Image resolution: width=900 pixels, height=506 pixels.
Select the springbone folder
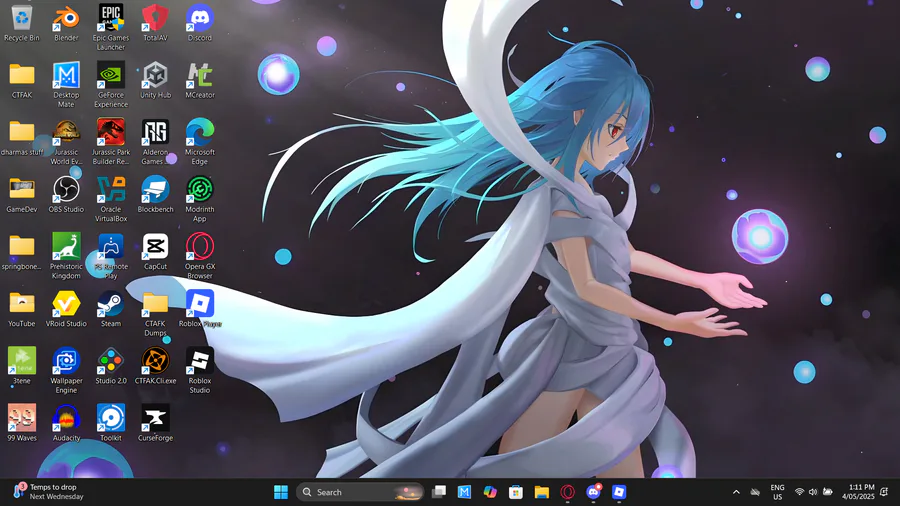coord(22,252)
